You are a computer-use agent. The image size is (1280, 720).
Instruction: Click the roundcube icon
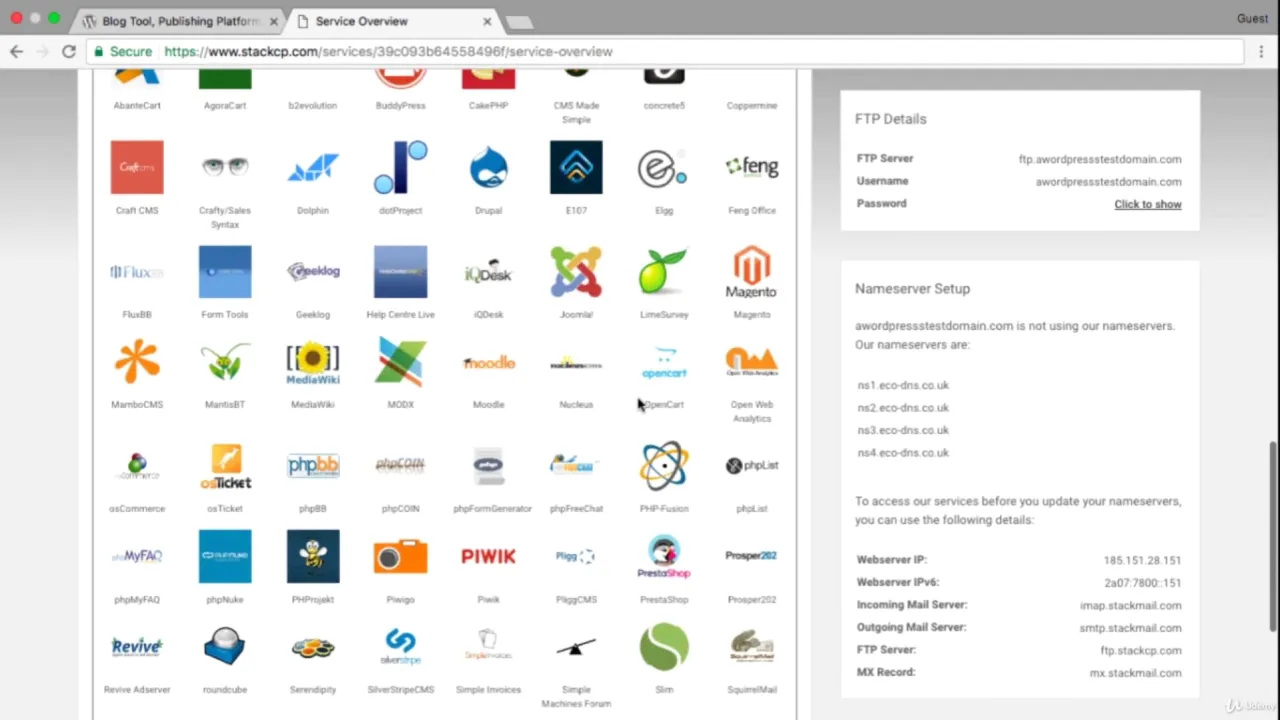click(x=225, y=647)
